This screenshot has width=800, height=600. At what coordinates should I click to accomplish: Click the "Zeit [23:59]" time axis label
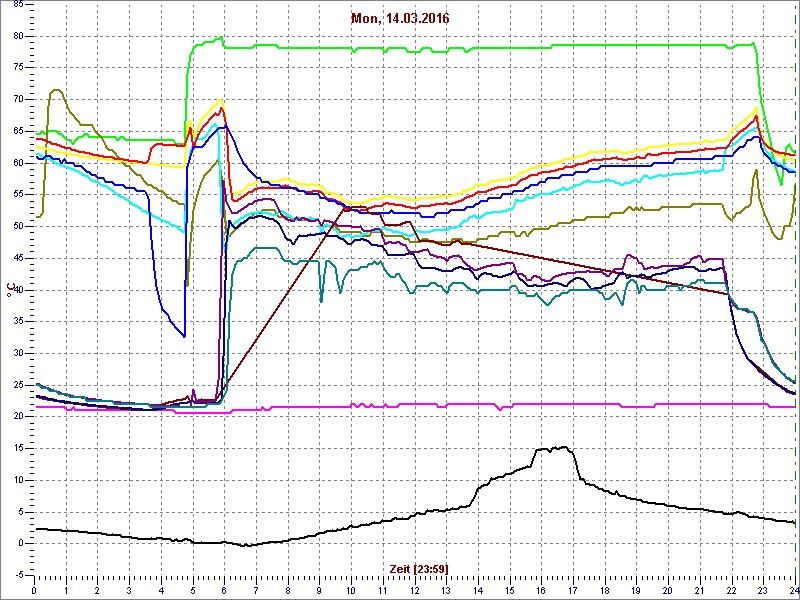pyautogui.click(x=419, y=568)
